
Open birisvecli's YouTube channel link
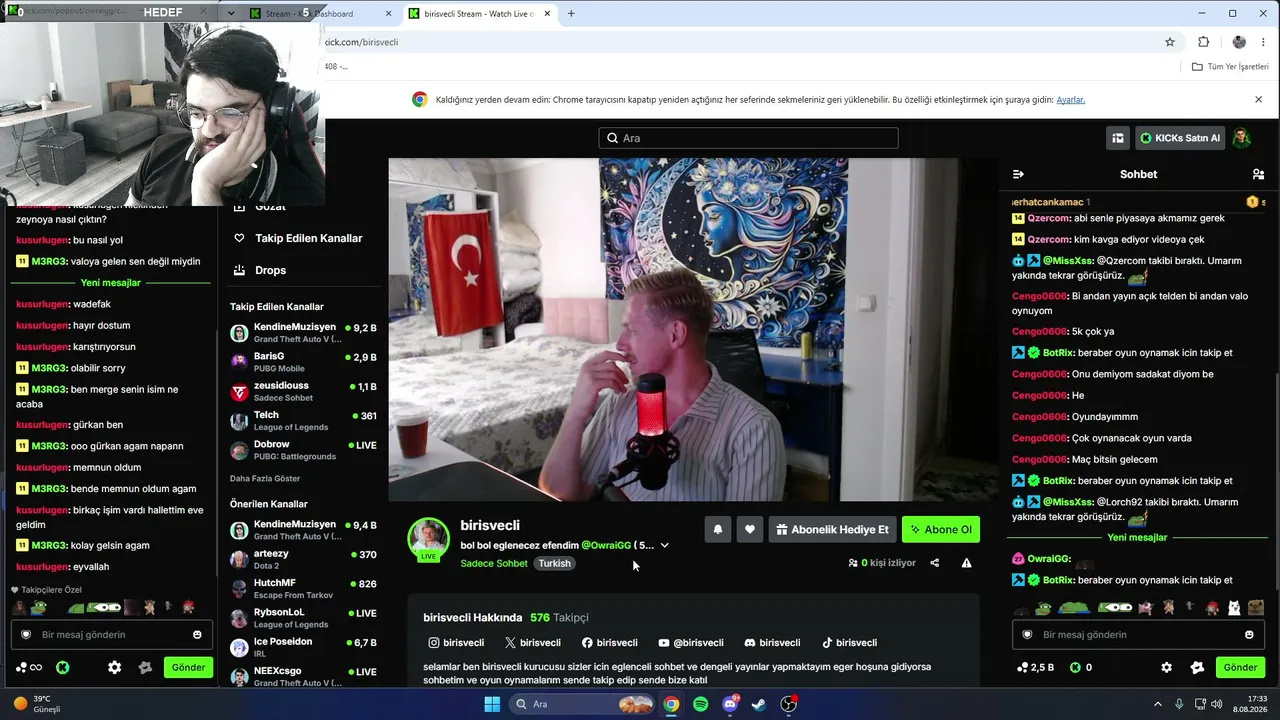tap(691, 643)
